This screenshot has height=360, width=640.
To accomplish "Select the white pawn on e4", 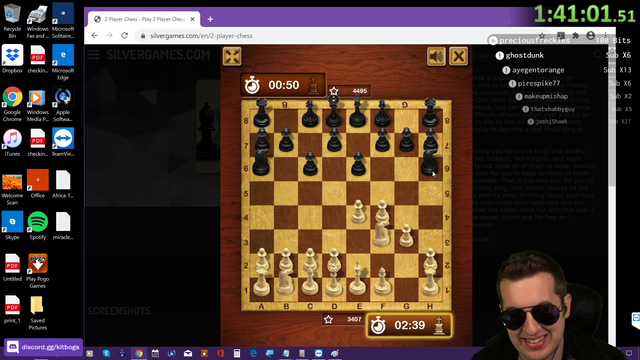I will coord(358,211).
